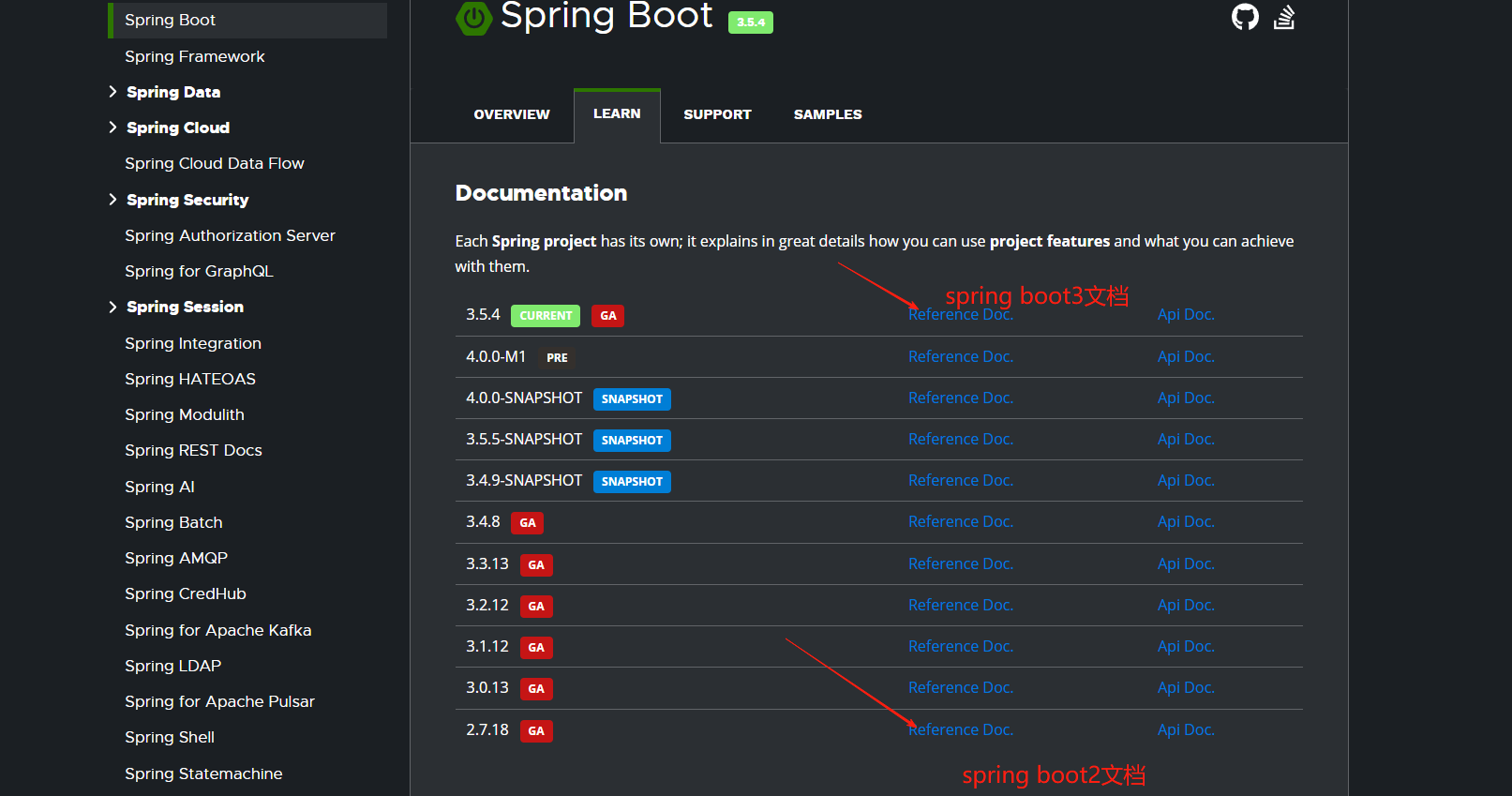Select Spring Boot in the sidebar
1512x796 pixels.
pos(247,21)
